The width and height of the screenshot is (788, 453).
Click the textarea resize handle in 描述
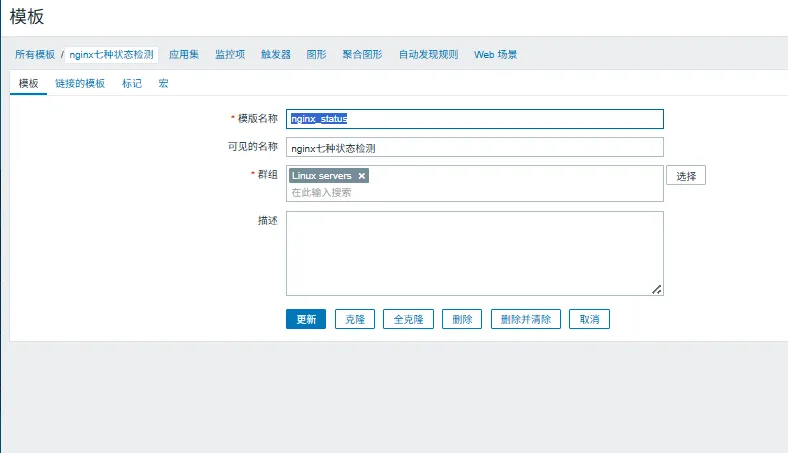point(657,289)
